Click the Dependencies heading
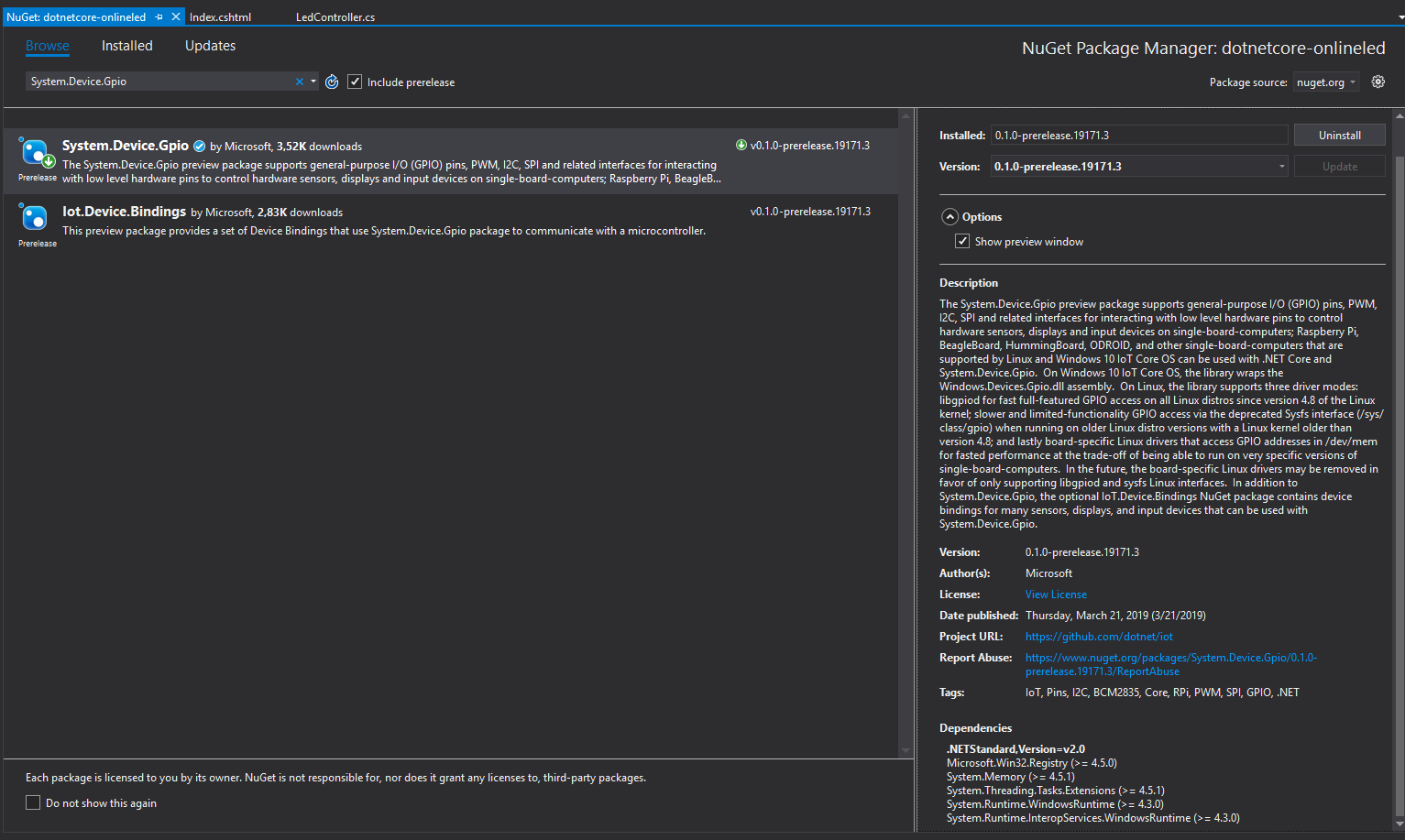This screenshot has width=1405, height=840. click(975, 728)
